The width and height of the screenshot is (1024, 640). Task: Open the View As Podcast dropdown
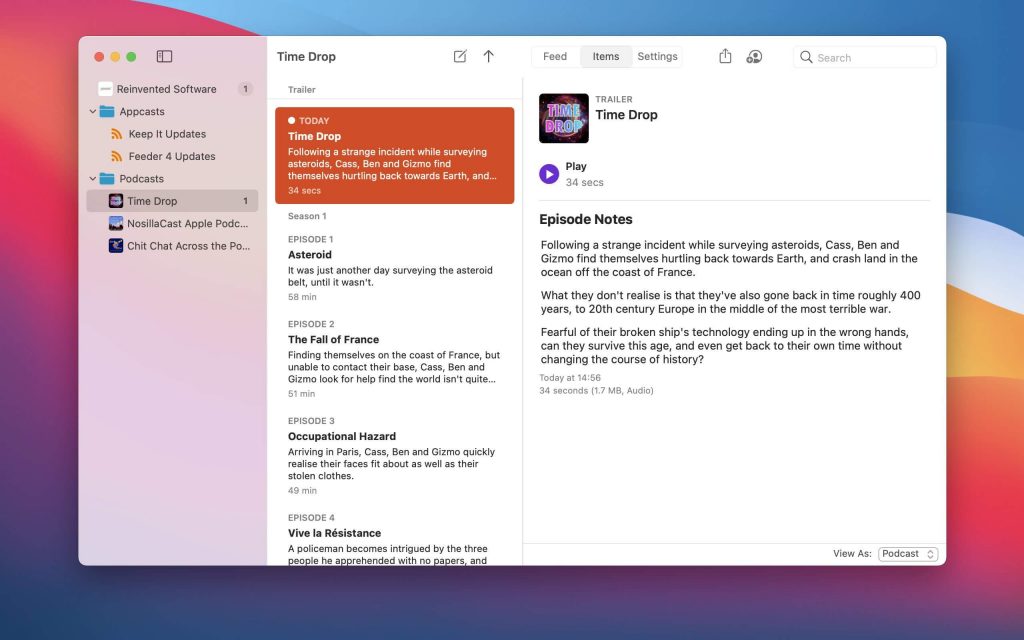click(907, 553)
